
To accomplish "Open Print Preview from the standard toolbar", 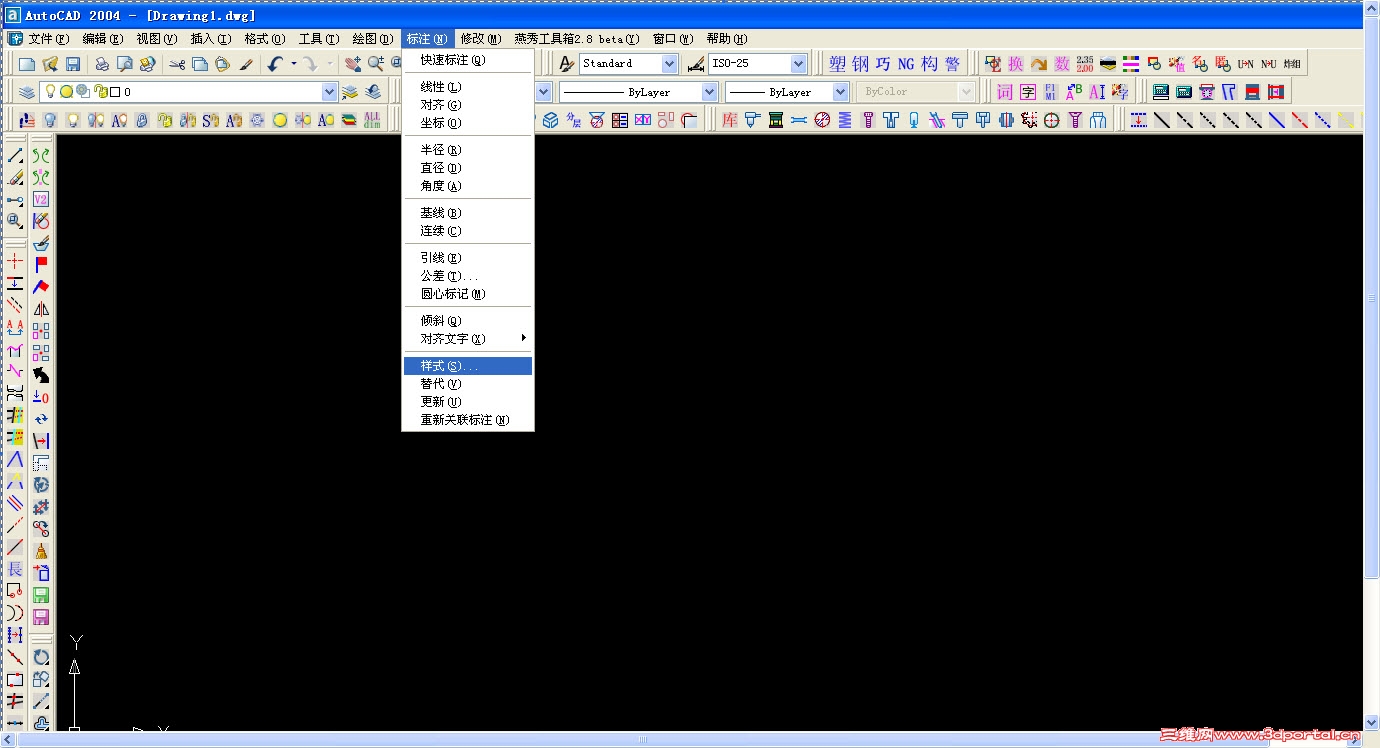I will click(125, 64).
